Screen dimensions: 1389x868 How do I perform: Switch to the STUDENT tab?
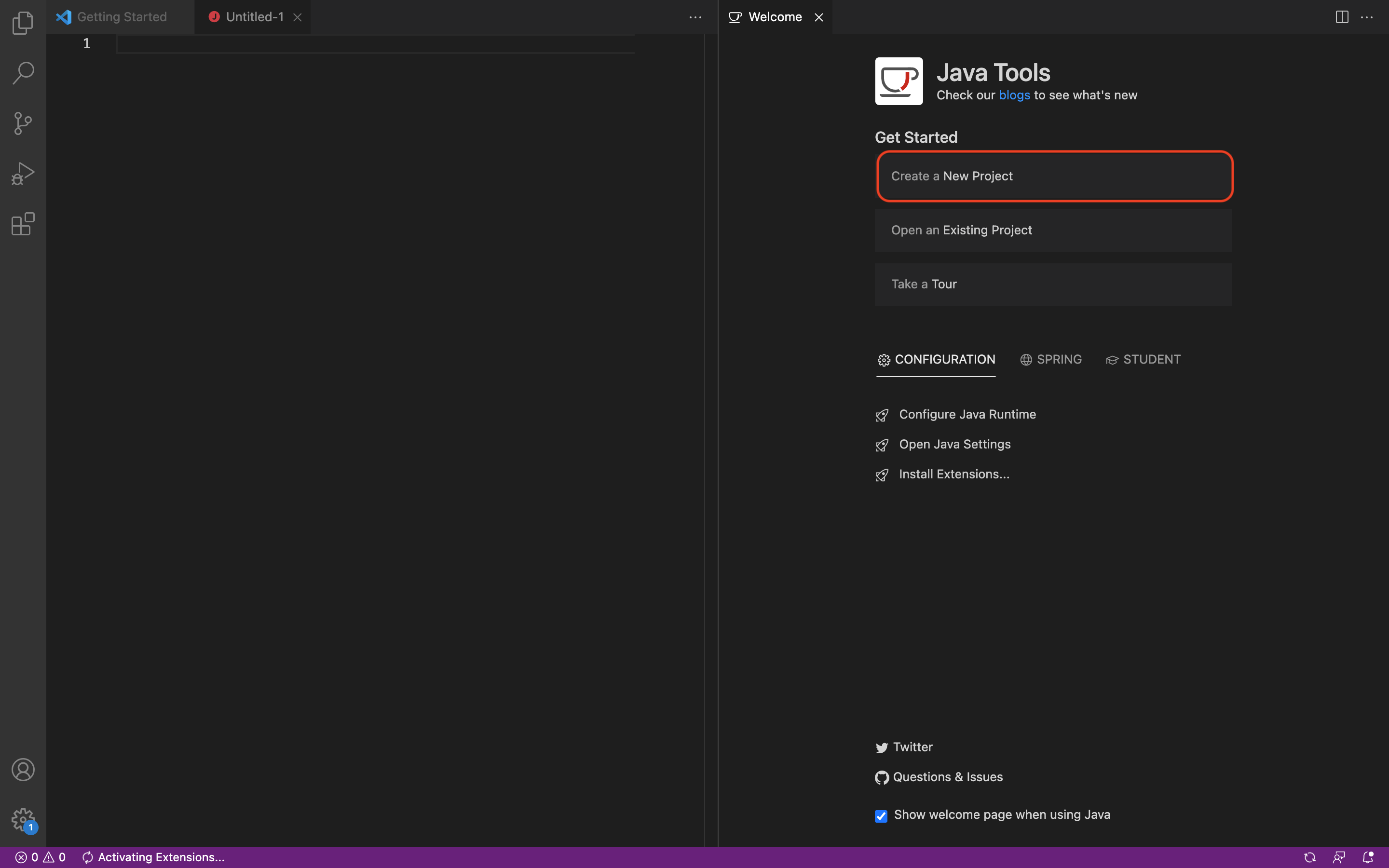(x=1144, y=359)
